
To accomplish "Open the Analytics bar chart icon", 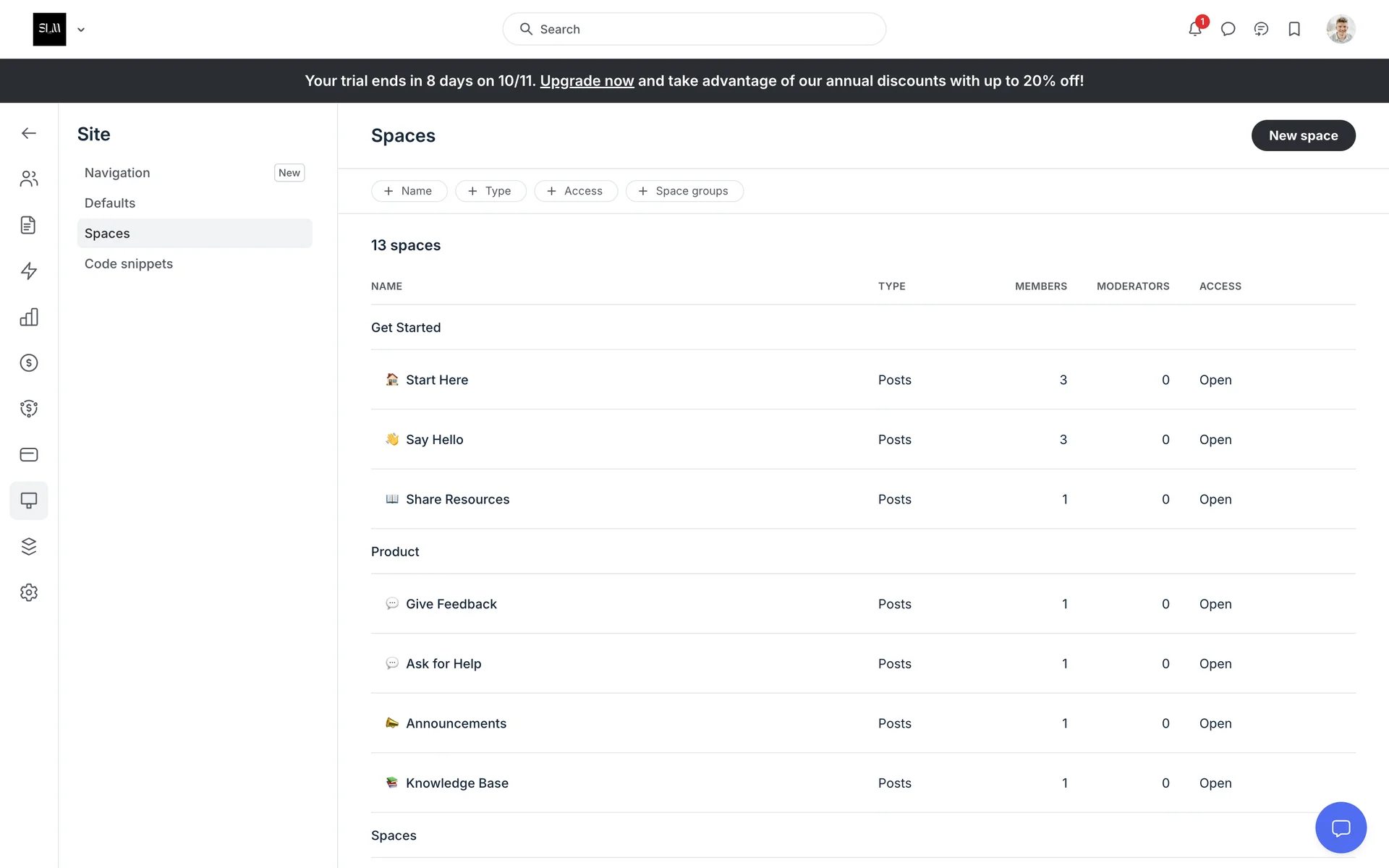I will (x=29, y=317).
